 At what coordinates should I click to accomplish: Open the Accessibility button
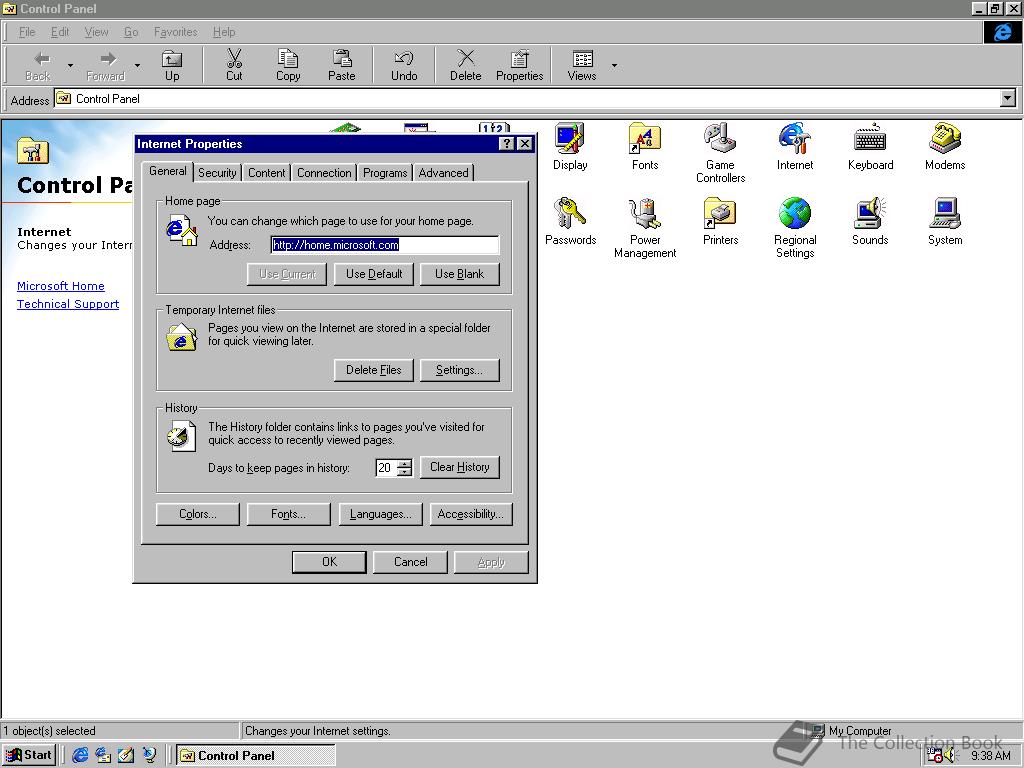click(471, 514)
